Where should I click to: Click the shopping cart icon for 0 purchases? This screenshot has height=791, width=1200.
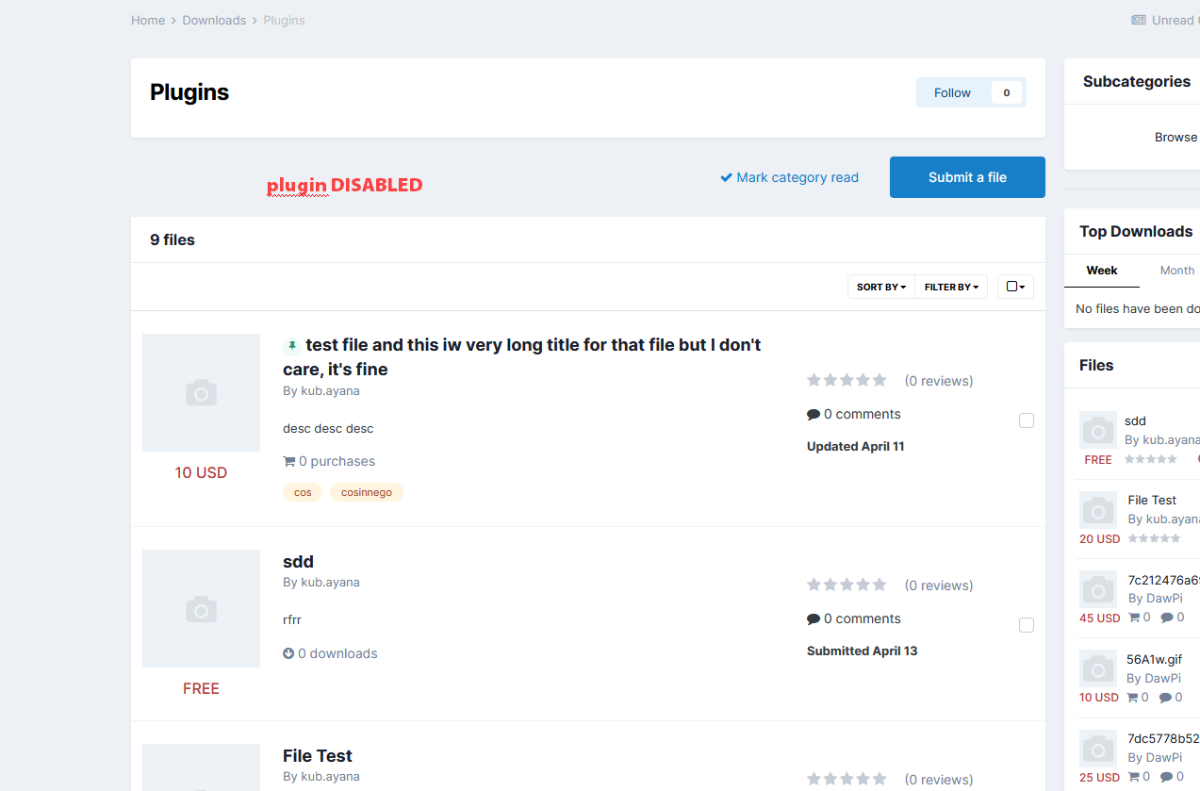289,462
